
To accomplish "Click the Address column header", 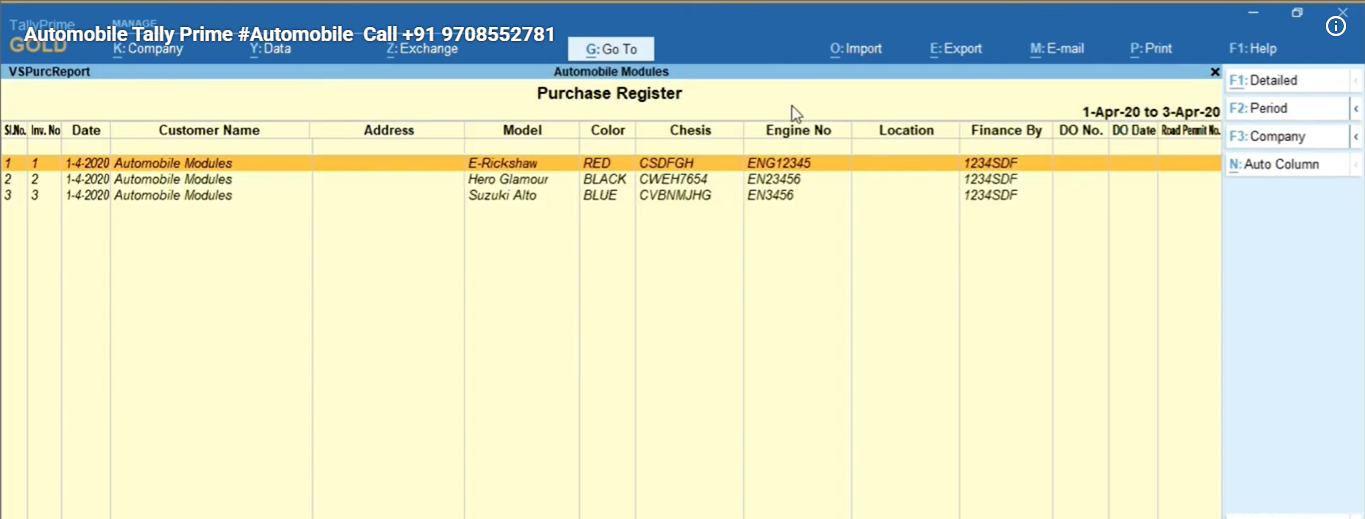I will coord(389,130).
